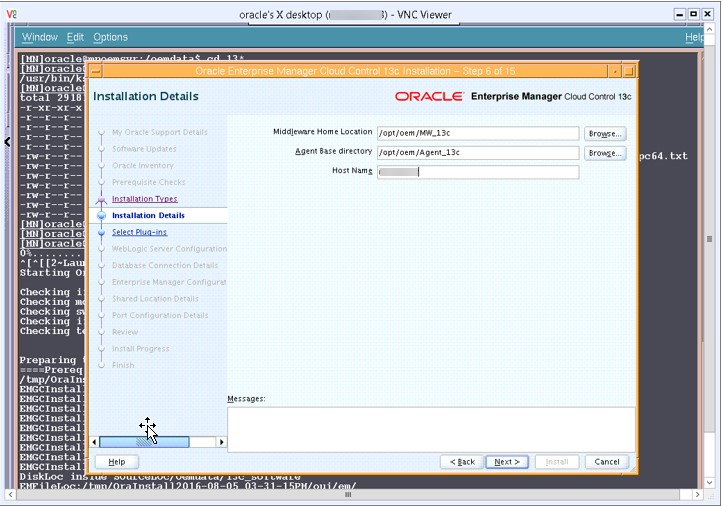Browse for Middleware Home Location

[605, 134]
